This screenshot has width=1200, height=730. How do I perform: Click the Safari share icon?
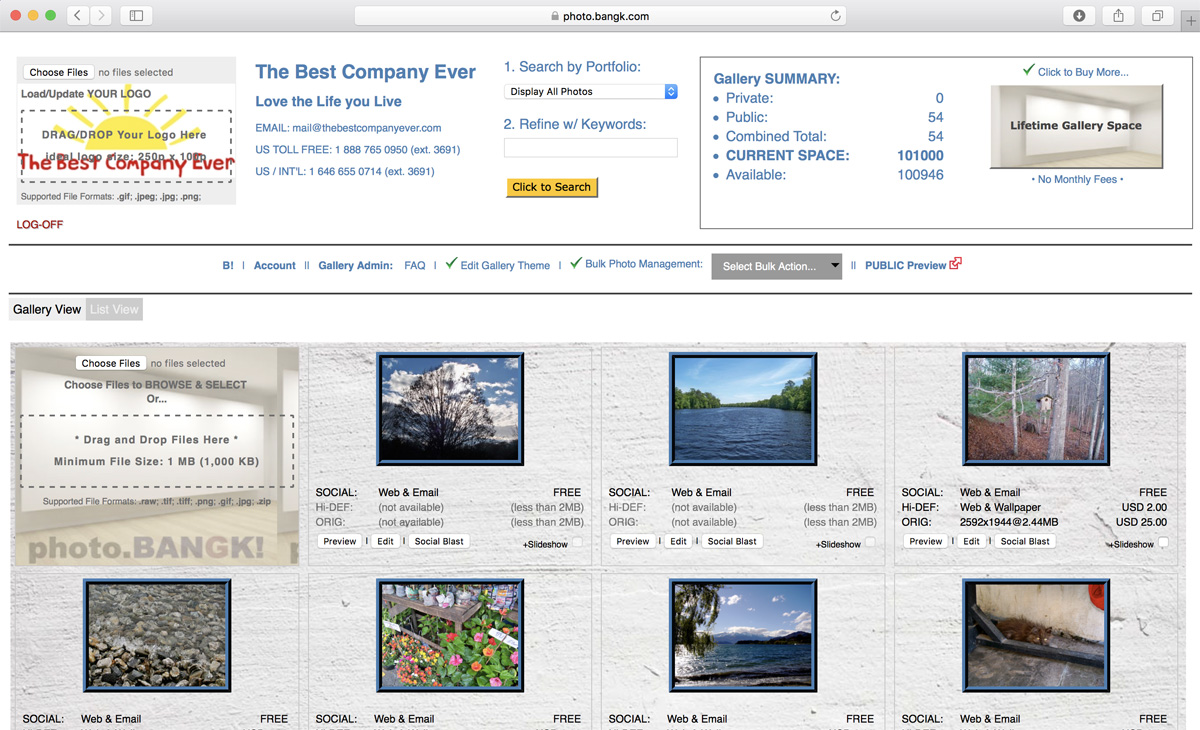pyautogui.click(x=1118, y=16)
